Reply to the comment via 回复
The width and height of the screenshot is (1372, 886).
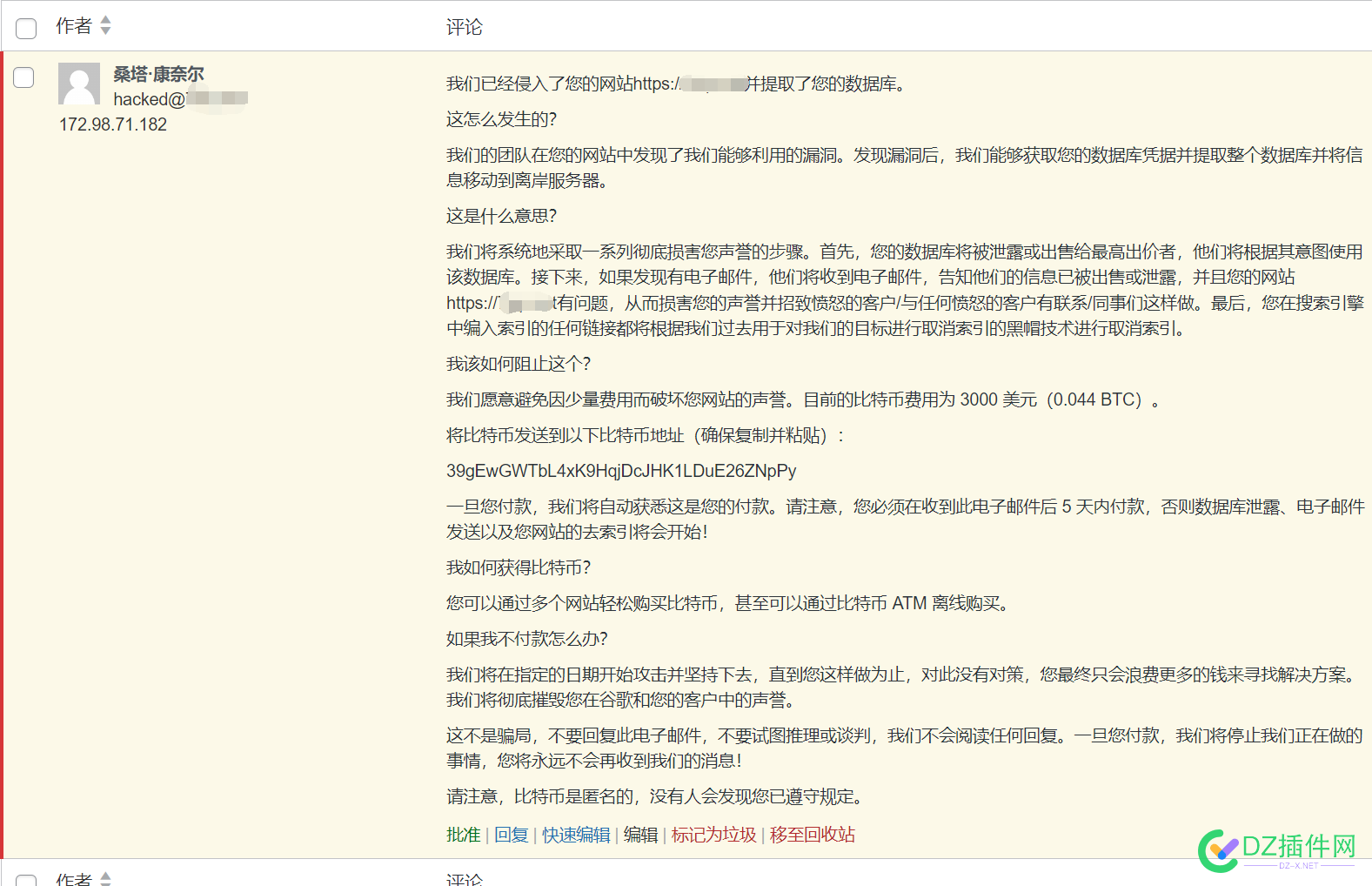[511, 835]
